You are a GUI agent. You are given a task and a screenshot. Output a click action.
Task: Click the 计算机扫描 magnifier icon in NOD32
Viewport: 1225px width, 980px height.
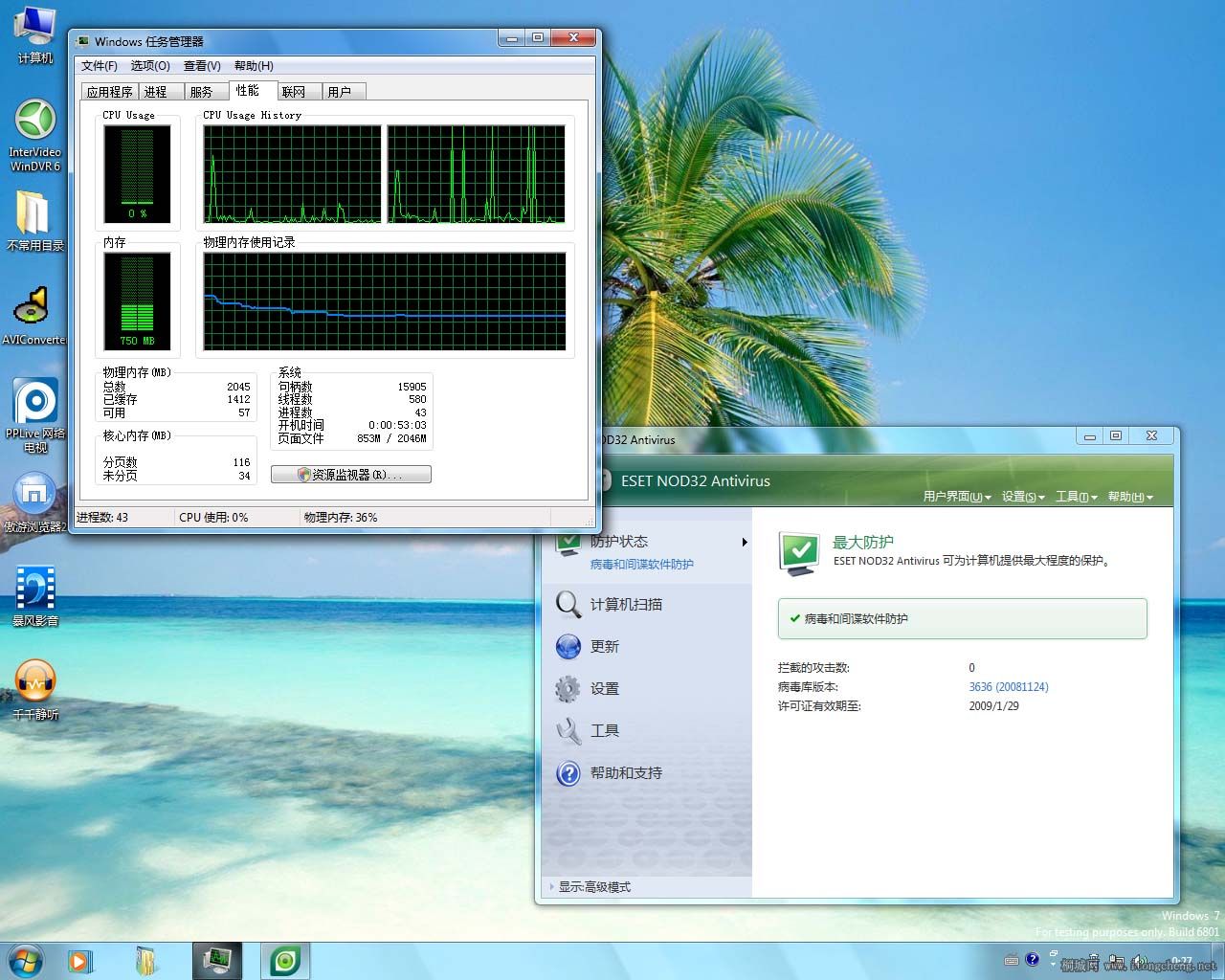[x=568, y=604]
